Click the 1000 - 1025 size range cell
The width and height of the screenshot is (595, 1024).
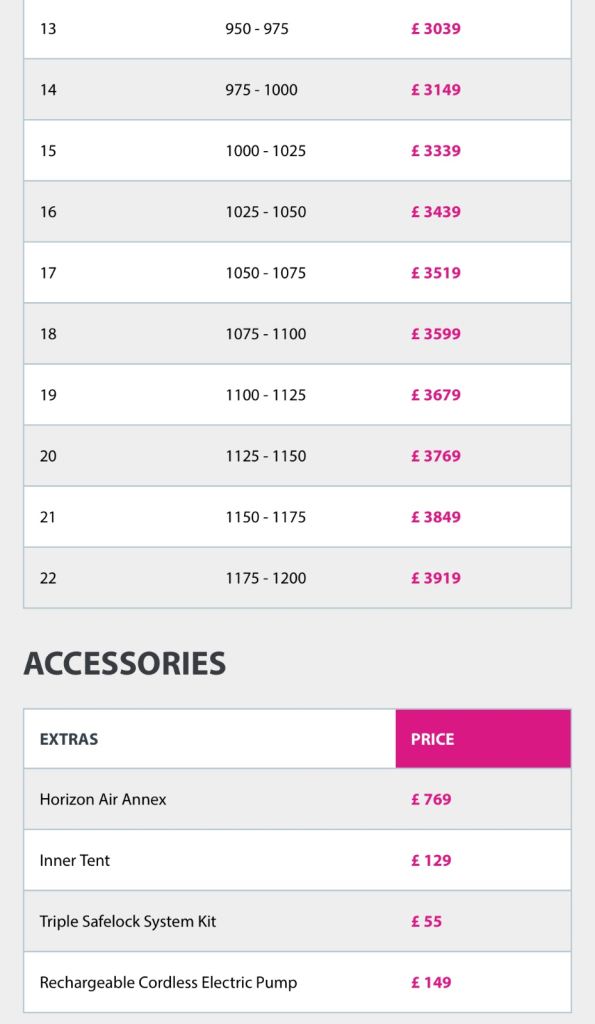click(266, 151)
